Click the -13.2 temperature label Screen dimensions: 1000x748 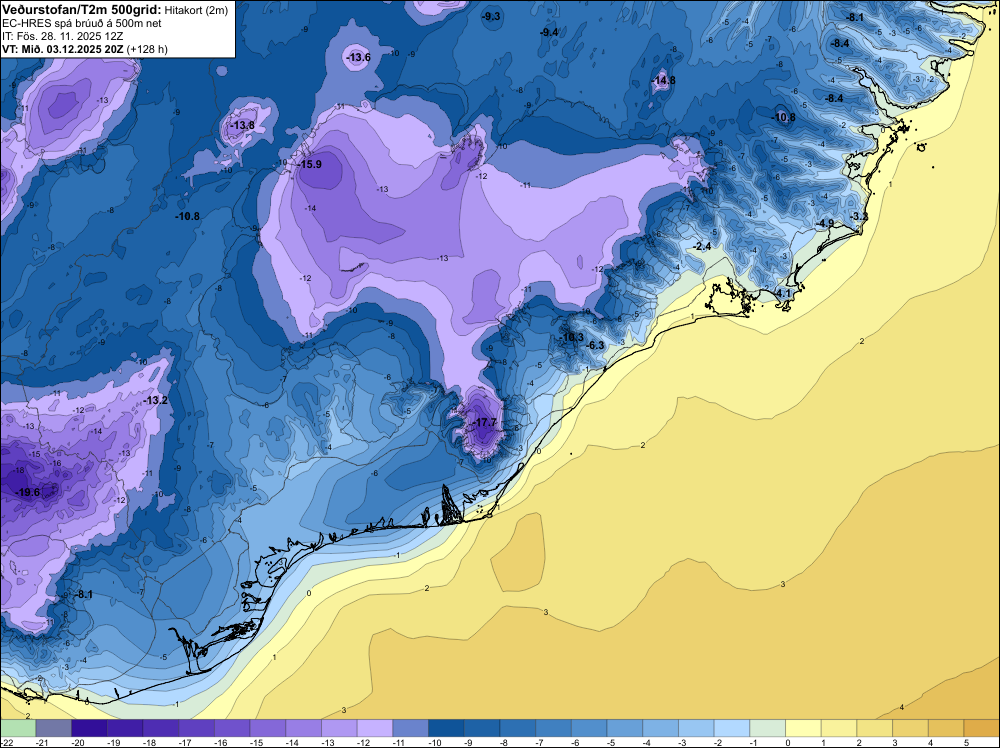click(156, 400)
